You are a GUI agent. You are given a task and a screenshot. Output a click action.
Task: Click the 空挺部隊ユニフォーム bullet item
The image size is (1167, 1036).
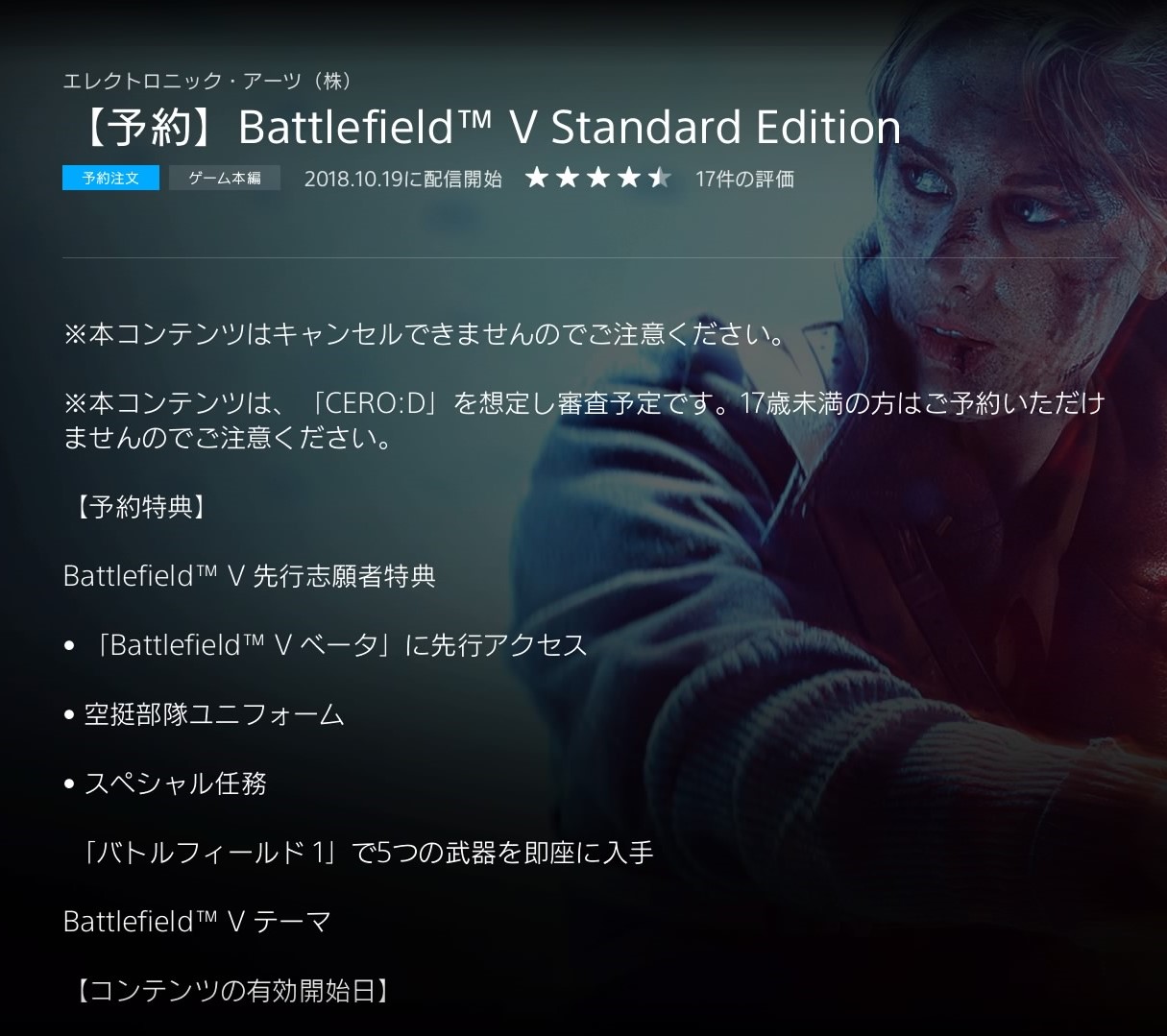[204, 714]
